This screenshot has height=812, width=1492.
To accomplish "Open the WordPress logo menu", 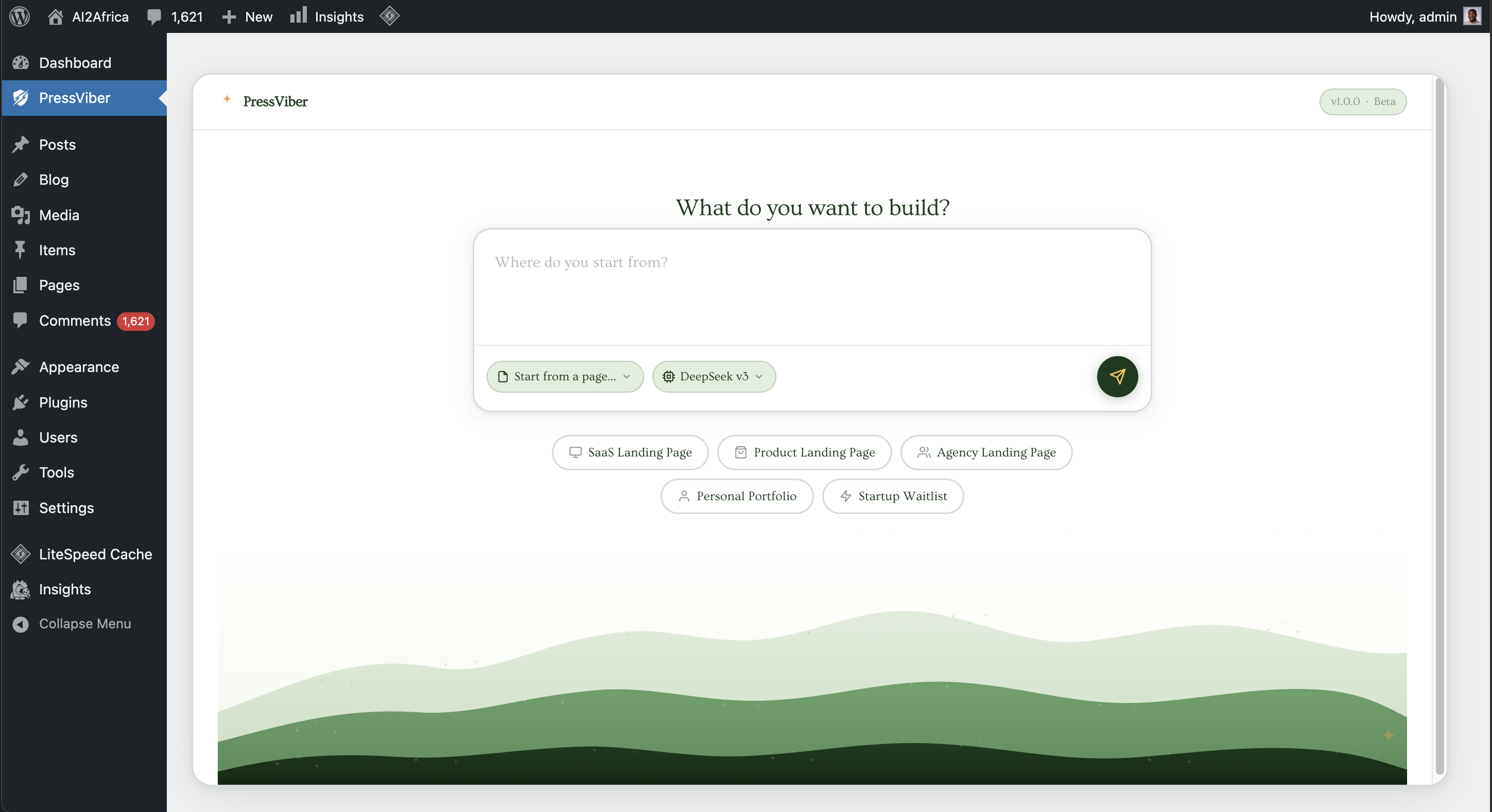I will 20,16.
